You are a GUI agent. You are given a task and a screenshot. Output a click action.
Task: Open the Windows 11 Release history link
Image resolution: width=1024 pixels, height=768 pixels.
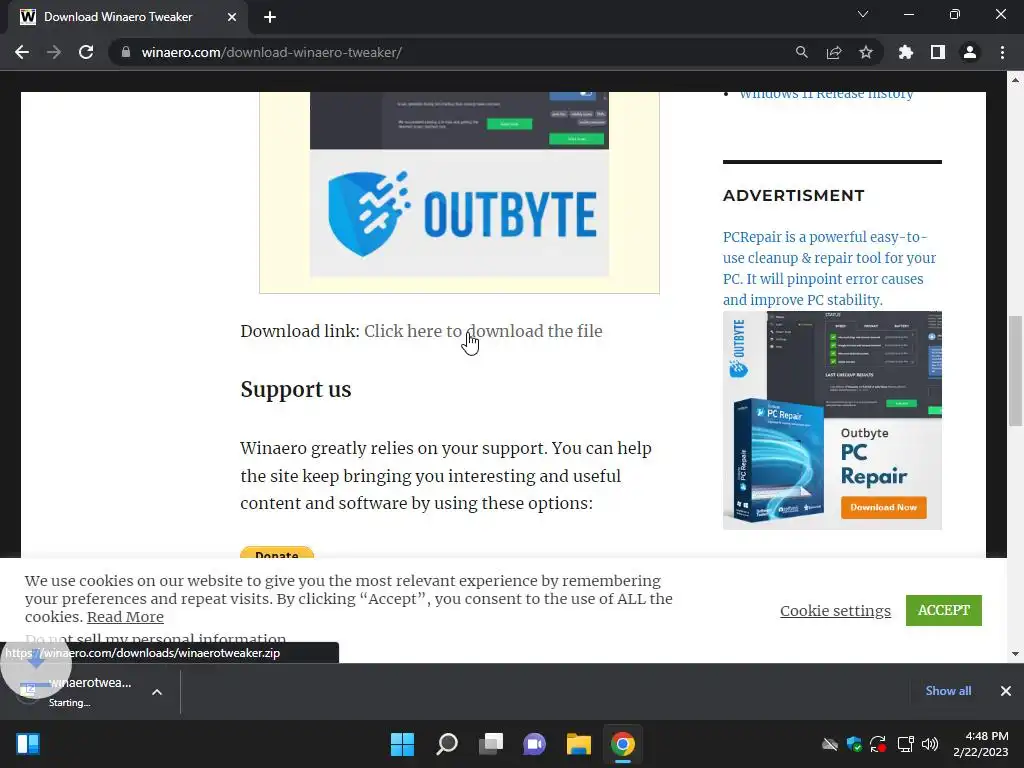(826, 95)
